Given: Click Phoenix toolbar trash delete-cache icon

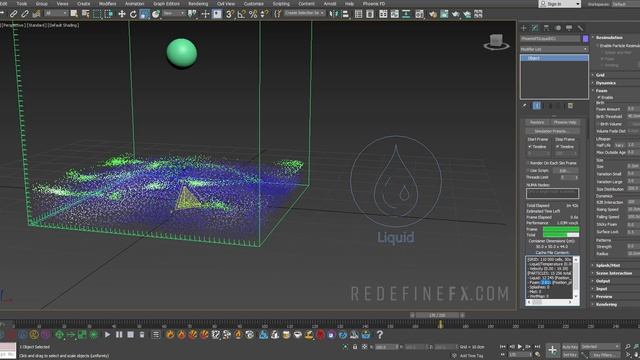Looking at the screenshot, I should [142, 335].
